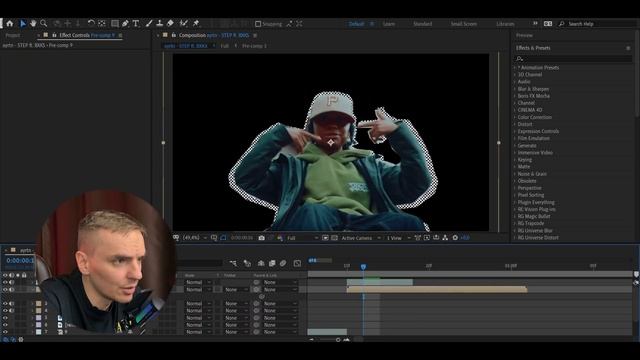Select the Selection arrow tool
The width and height of the screenshot is (640, 360).
click(23, 24)
